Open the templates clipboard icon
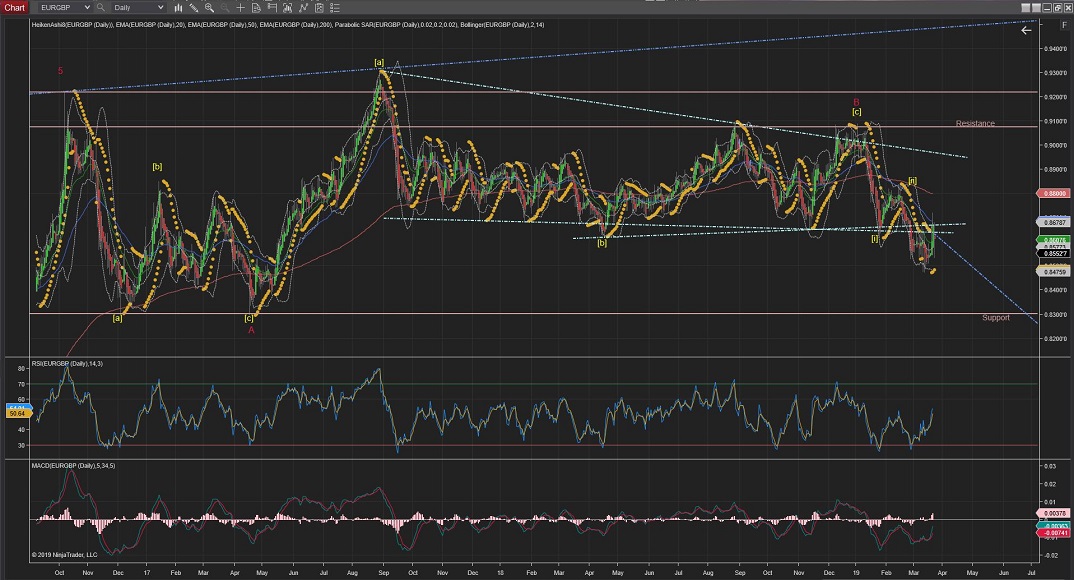1074x580 pixels. 319,8
